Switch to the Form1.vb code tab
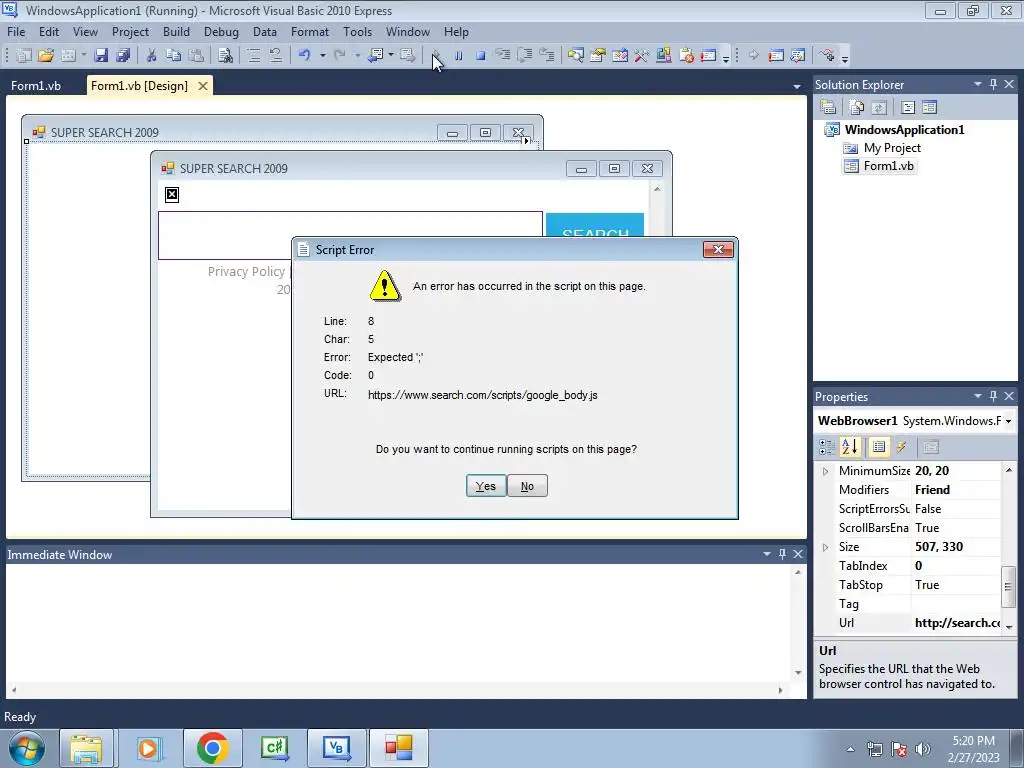This screenshot has width=1024, height=768. pyautogui.click(x=36, y=86)
